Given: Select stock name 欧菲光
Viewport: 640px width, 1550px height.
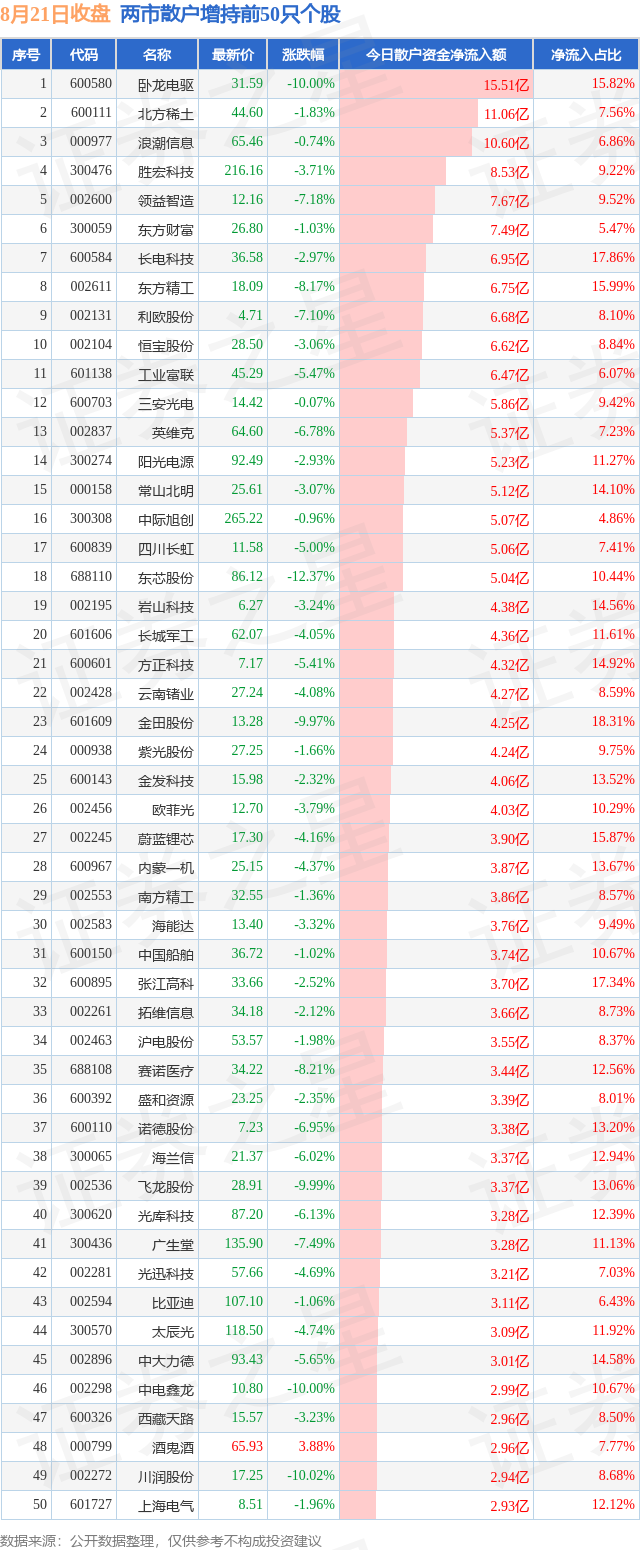Looking at the screenshot, I should click(173, 809).
